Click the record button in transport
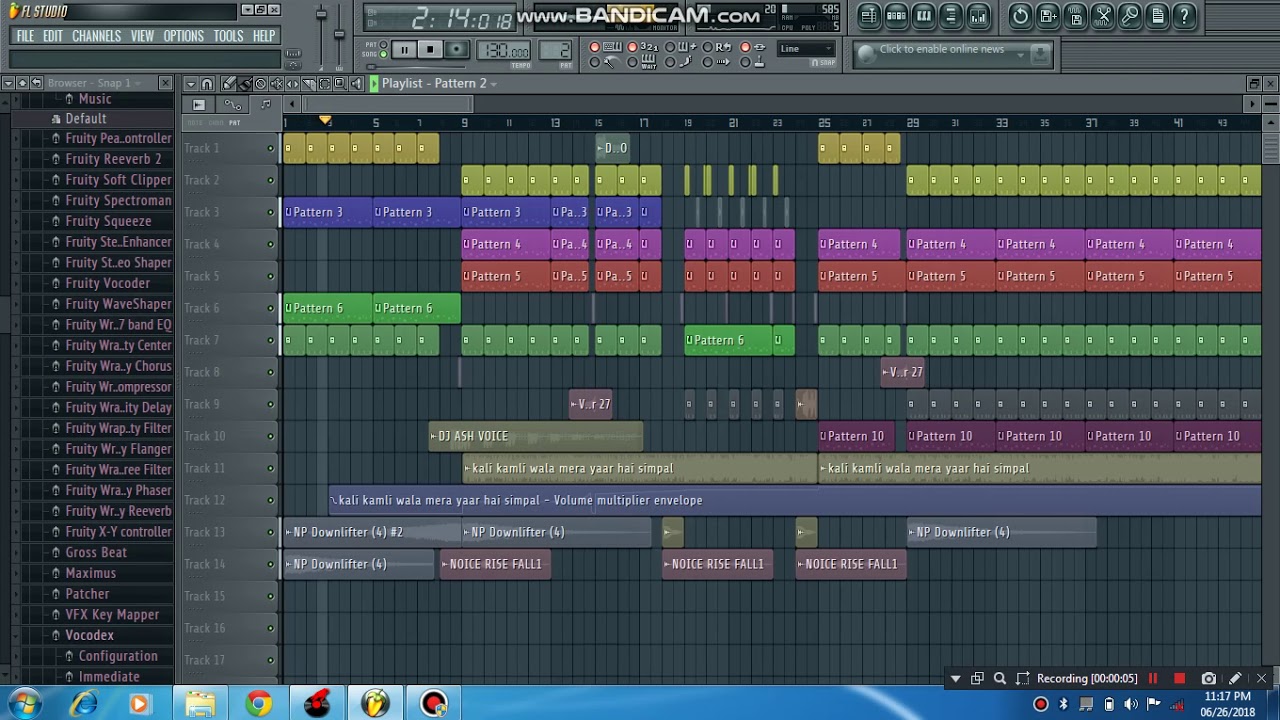The width and height of the screenshot is (1280, 720). 457,50
